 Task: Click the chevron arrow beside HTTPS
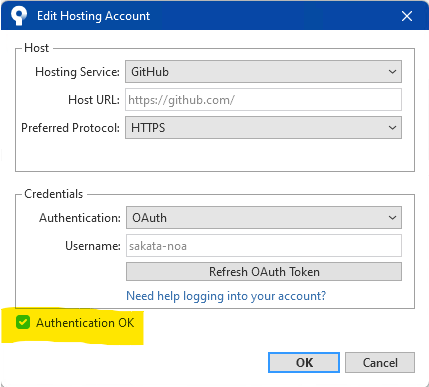point(392,128)
